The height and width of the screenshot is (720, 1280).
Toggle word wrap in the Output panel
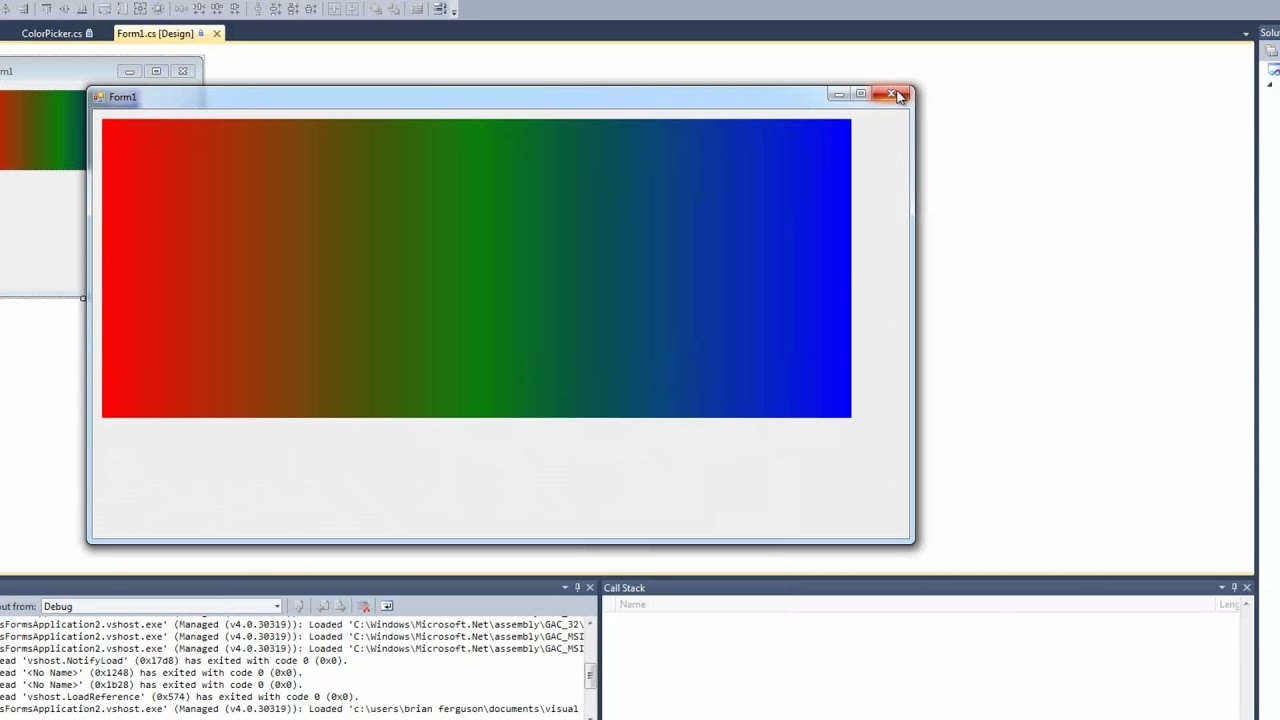[x=387, y=606]
